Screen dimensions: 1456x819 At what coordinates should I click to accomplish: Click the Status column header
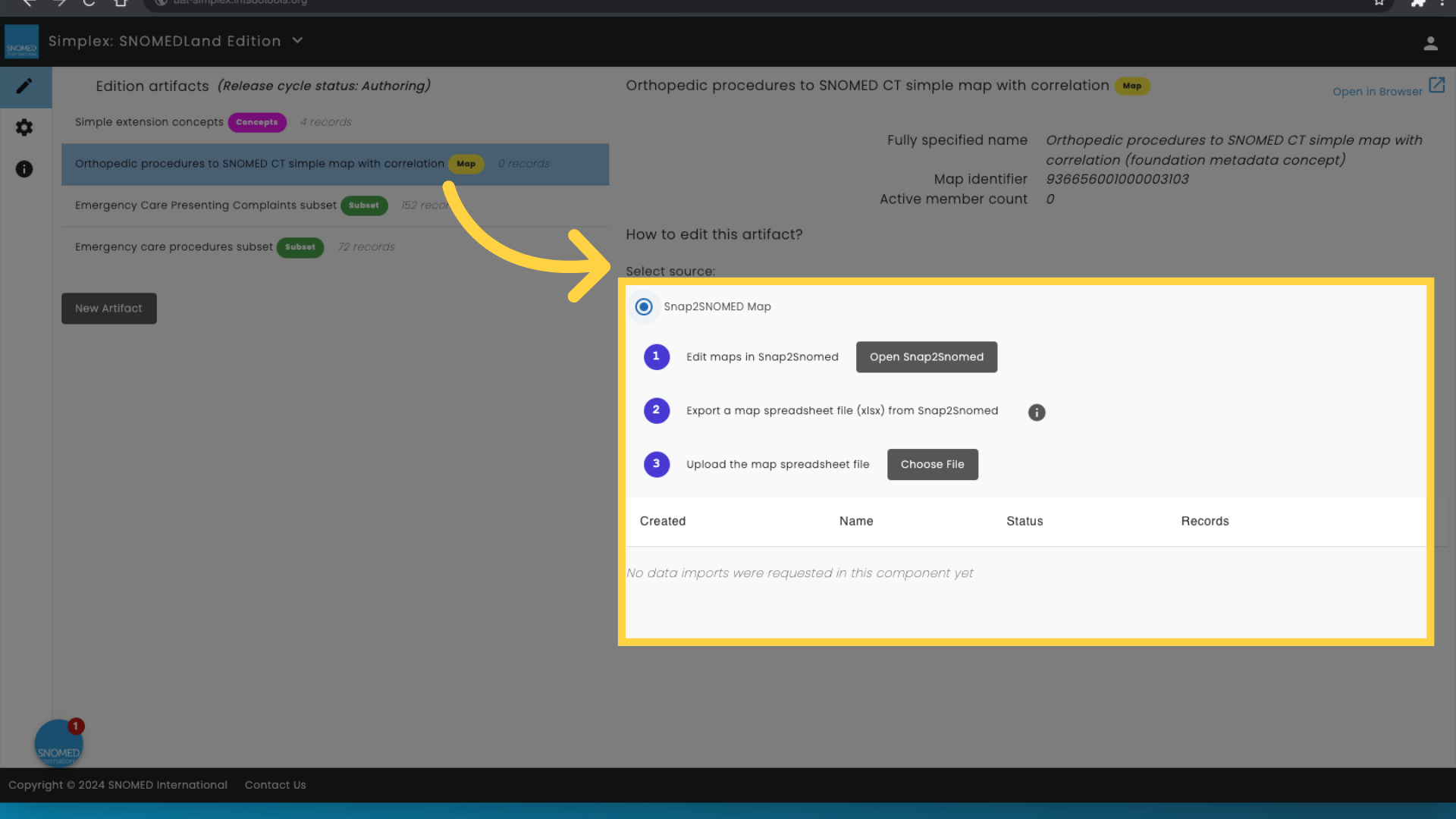pyautogui.click(x=1025, y=522)
